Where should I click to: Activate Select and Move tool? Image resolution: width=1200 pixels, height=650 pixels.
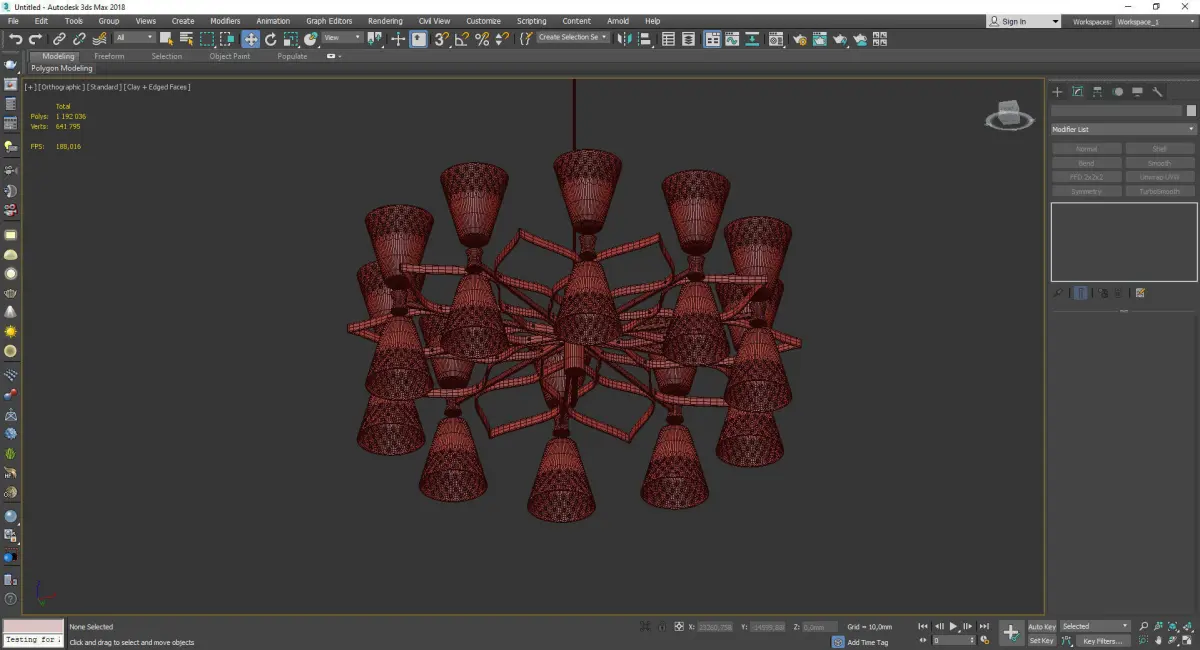(x=250, y=39)
